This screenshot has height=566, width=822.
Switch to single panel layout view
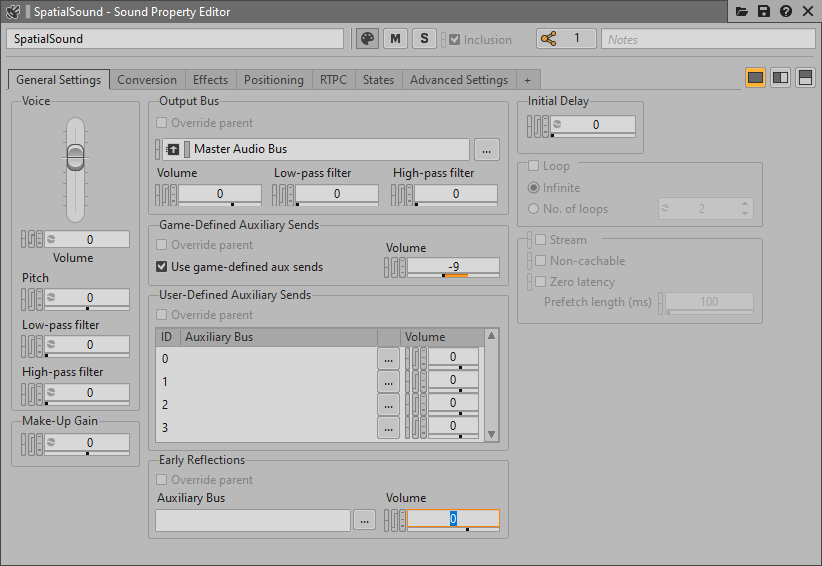coord(755,78)
